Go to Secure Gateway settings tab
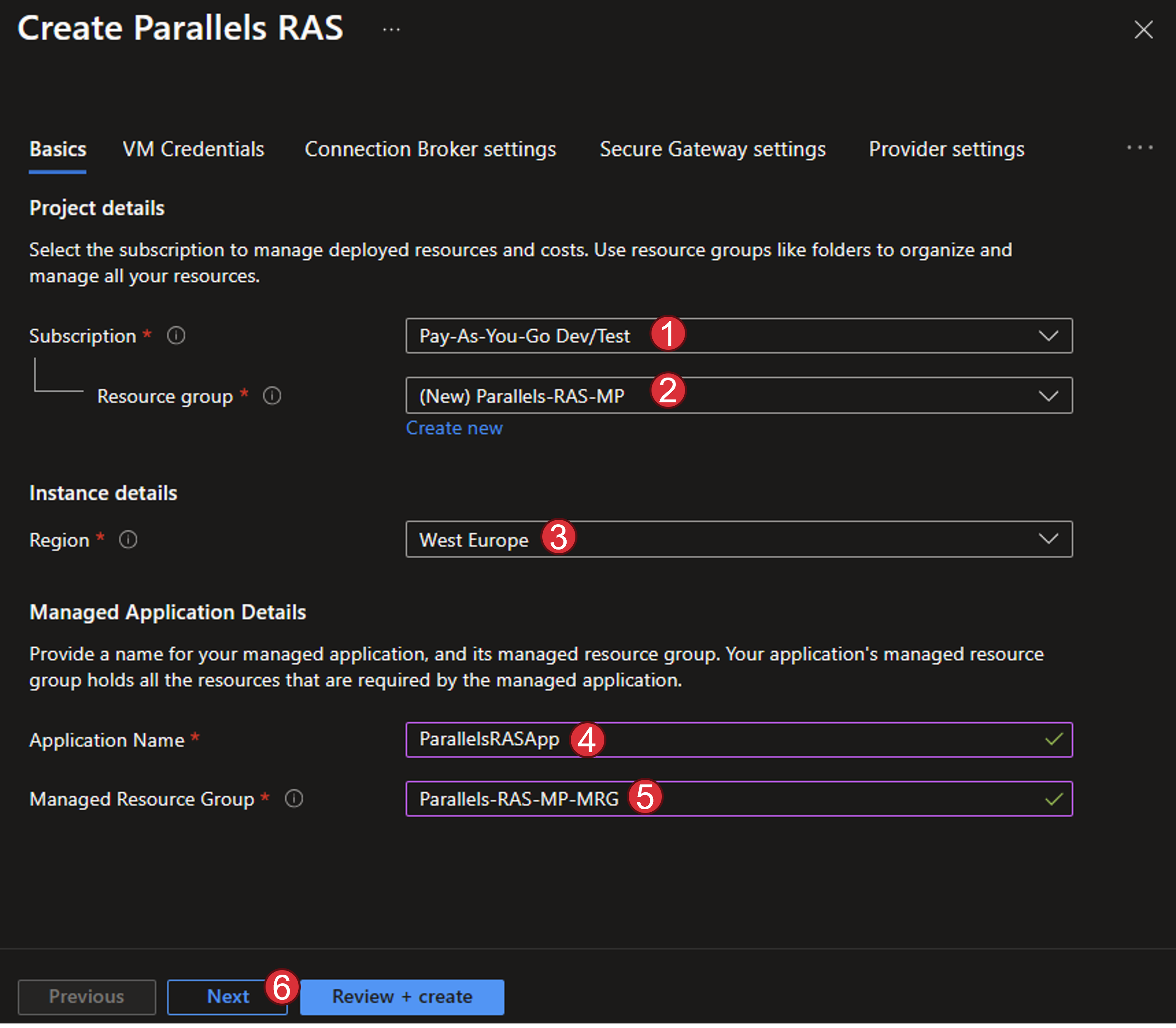 [712, 149]
